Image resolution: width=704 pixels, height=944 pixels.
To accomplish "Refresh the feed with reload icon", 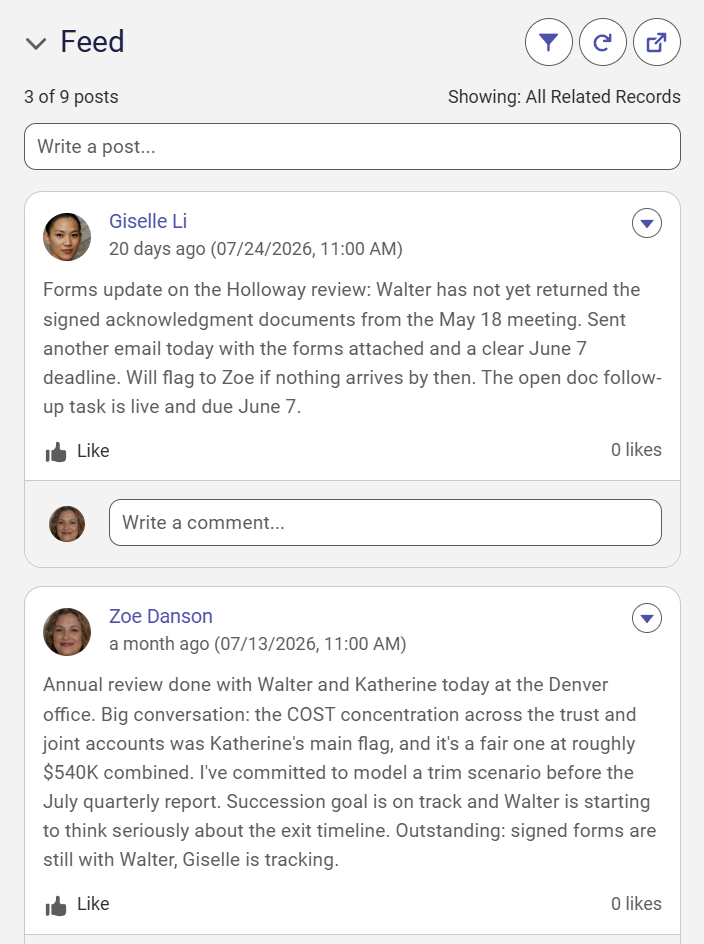I will click(x=602, y=42).
